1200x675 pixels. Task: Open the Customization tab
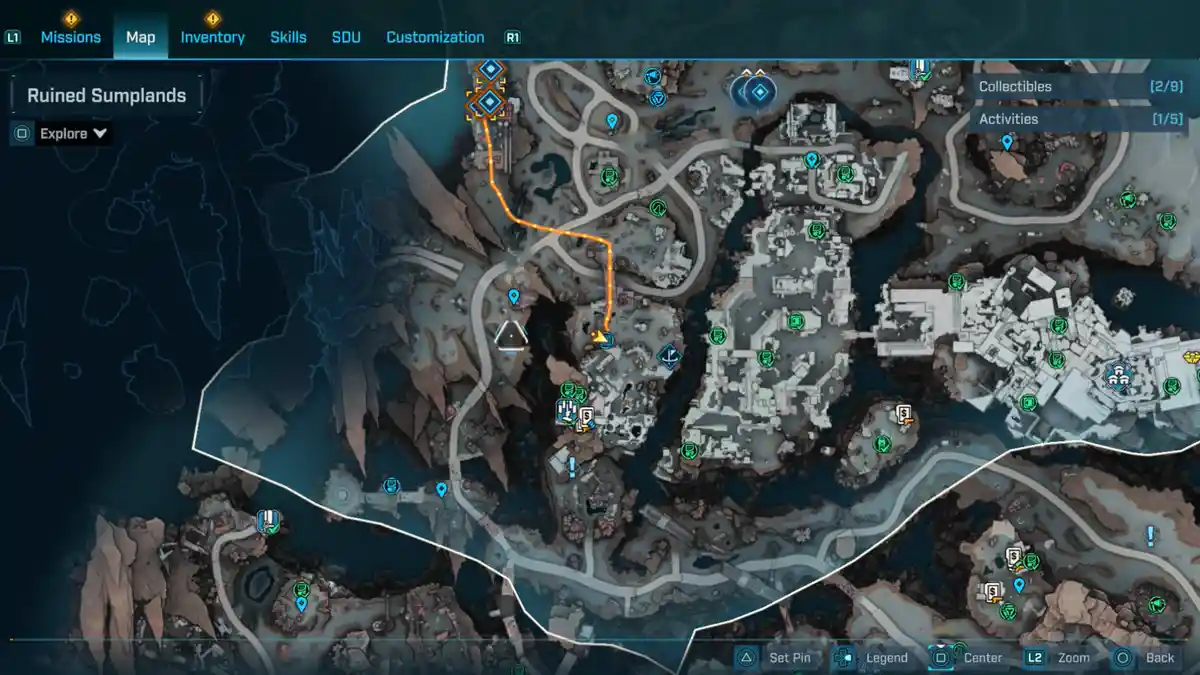pos(435,37)
